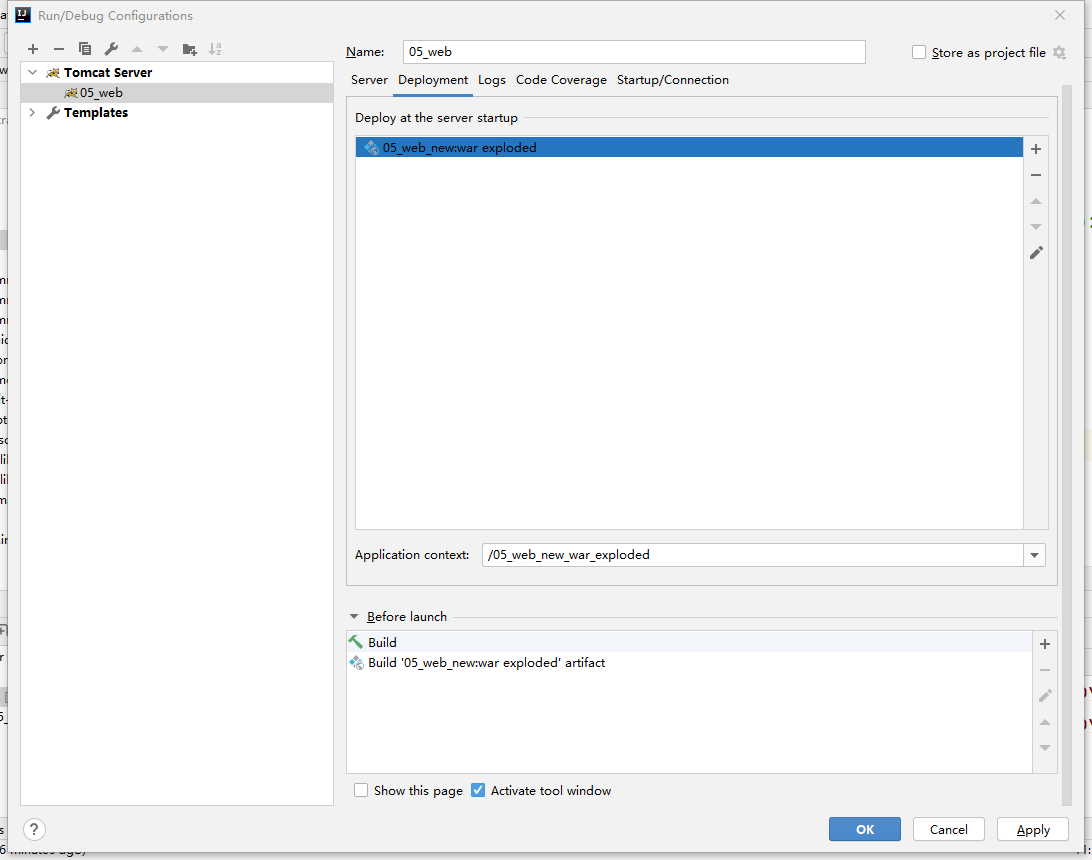The width and height of the screenshot is (1092, 860).
Task: Click Apply to save changes
Action: click(1032, 829)
